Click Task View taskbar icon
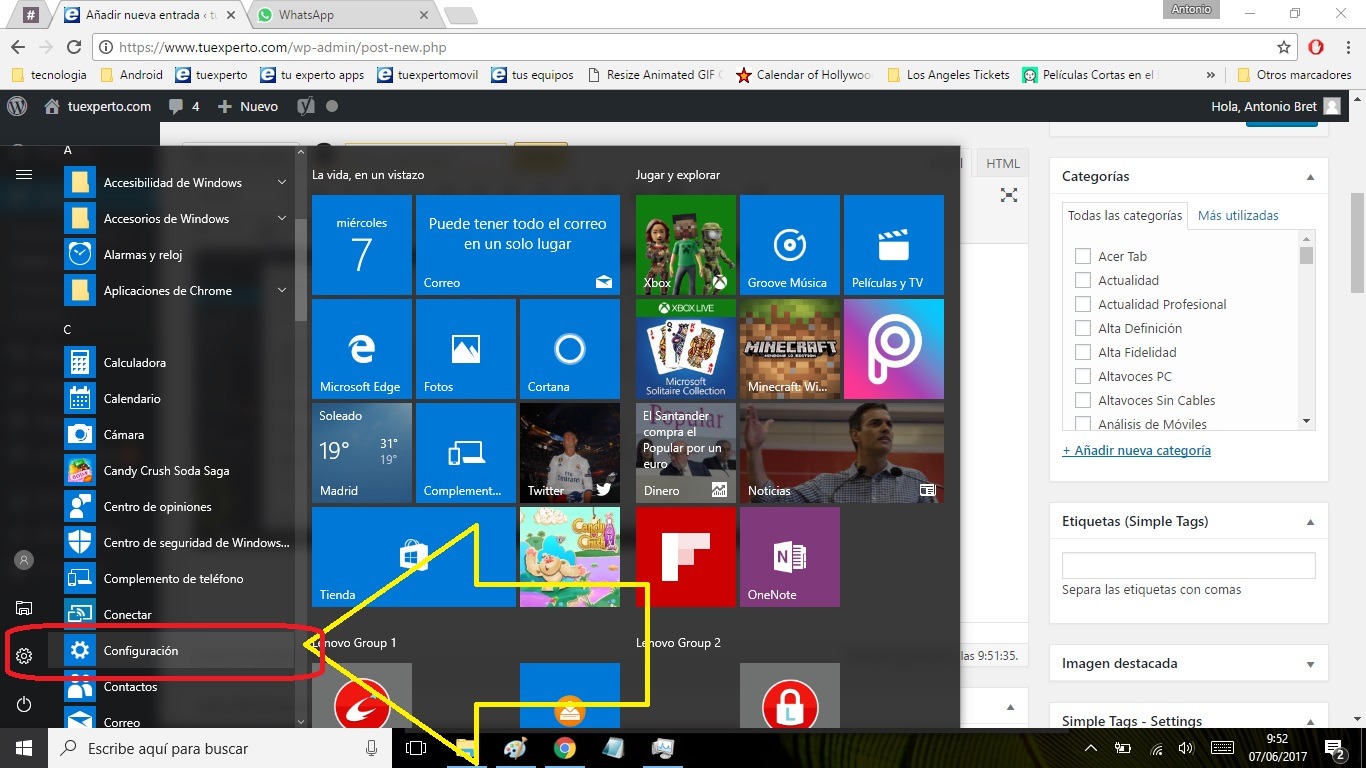The height and width of the screenshot is (768, 1366). [x=416, y=748]
